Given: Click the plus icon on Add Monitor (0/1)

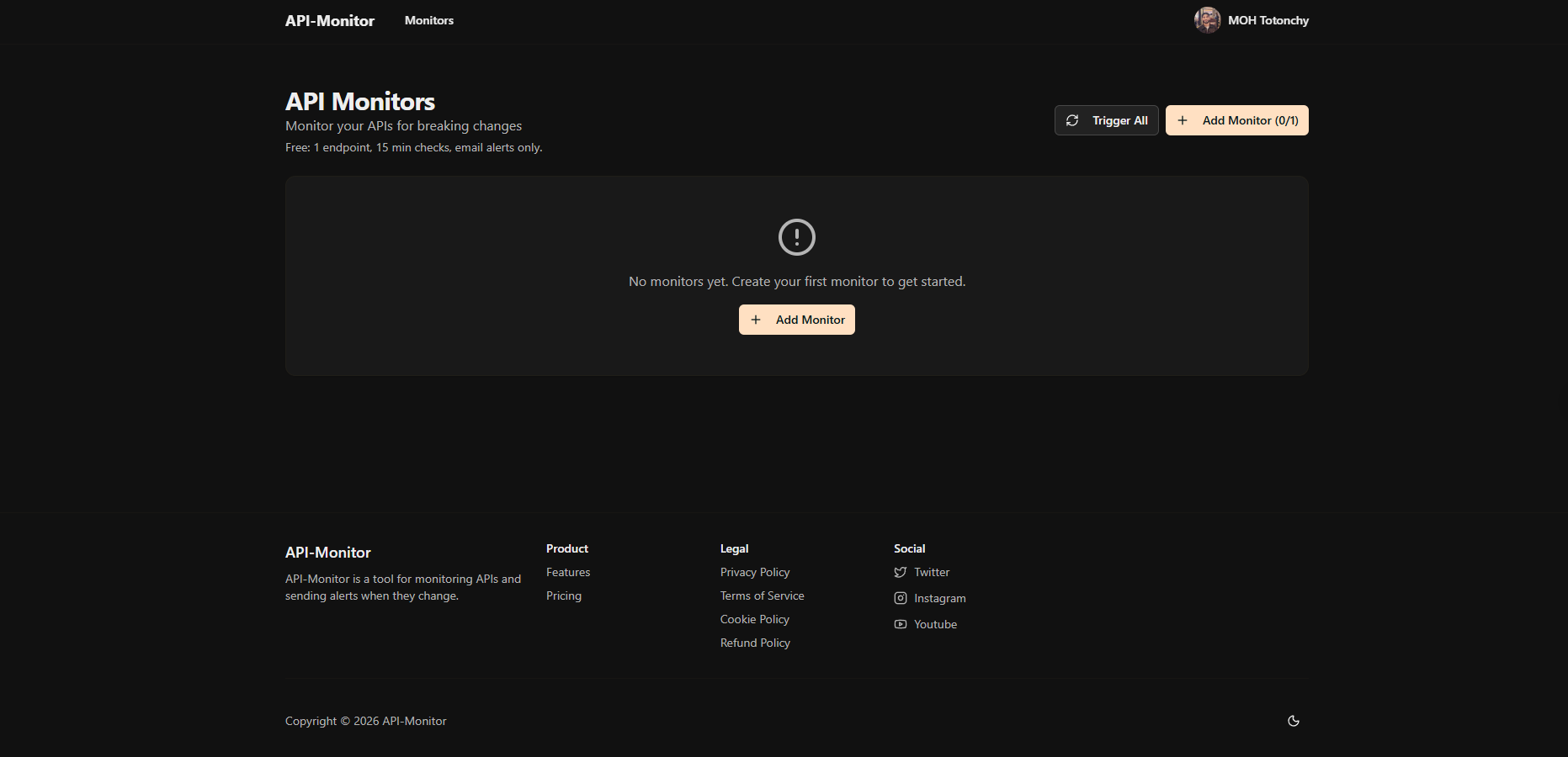Looking at the screenshot, I should pyautogui.click(x=1183, y=120).
